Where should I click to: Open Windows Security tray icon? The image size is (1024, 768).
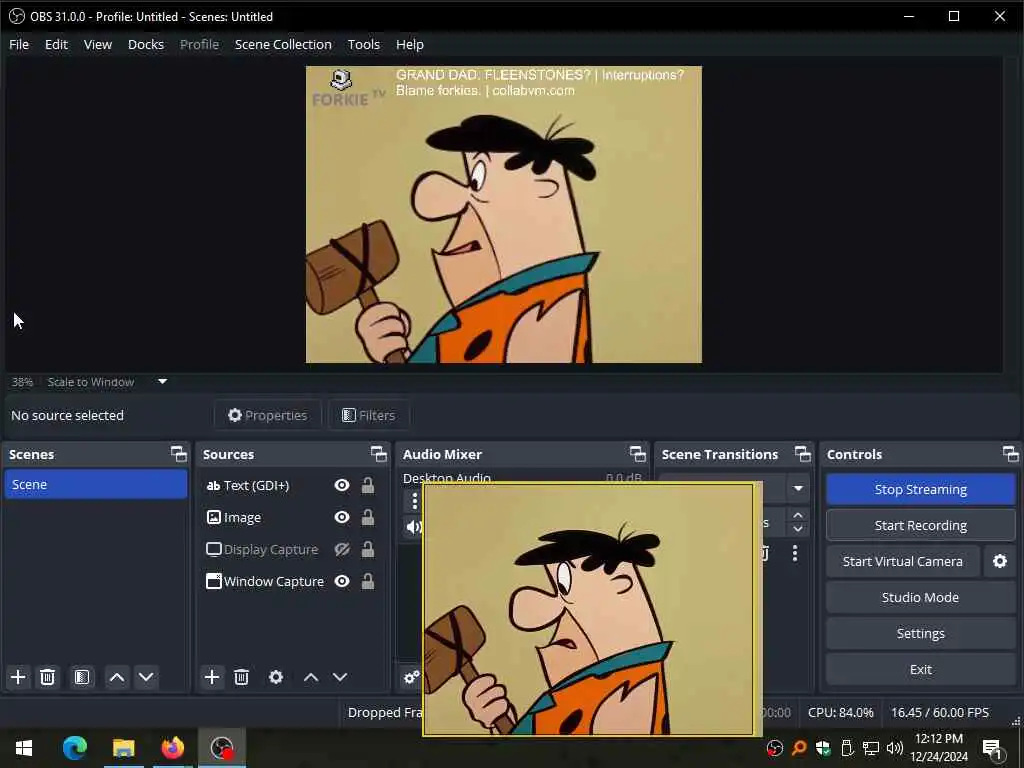point(823,748)
